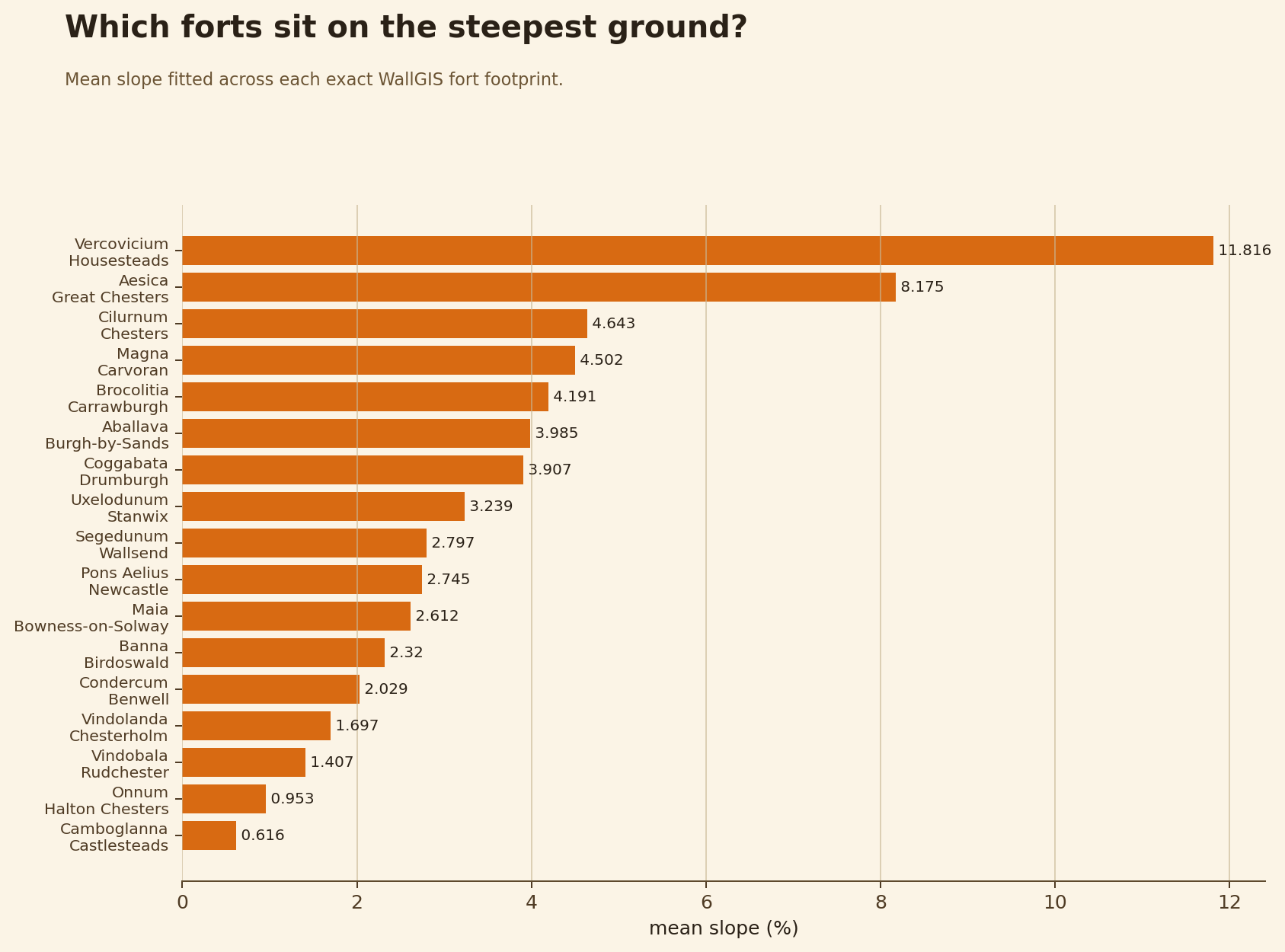Click the Coggabata Drumburgh axis label
The image size is (1285, 952).
pos(124,471)
